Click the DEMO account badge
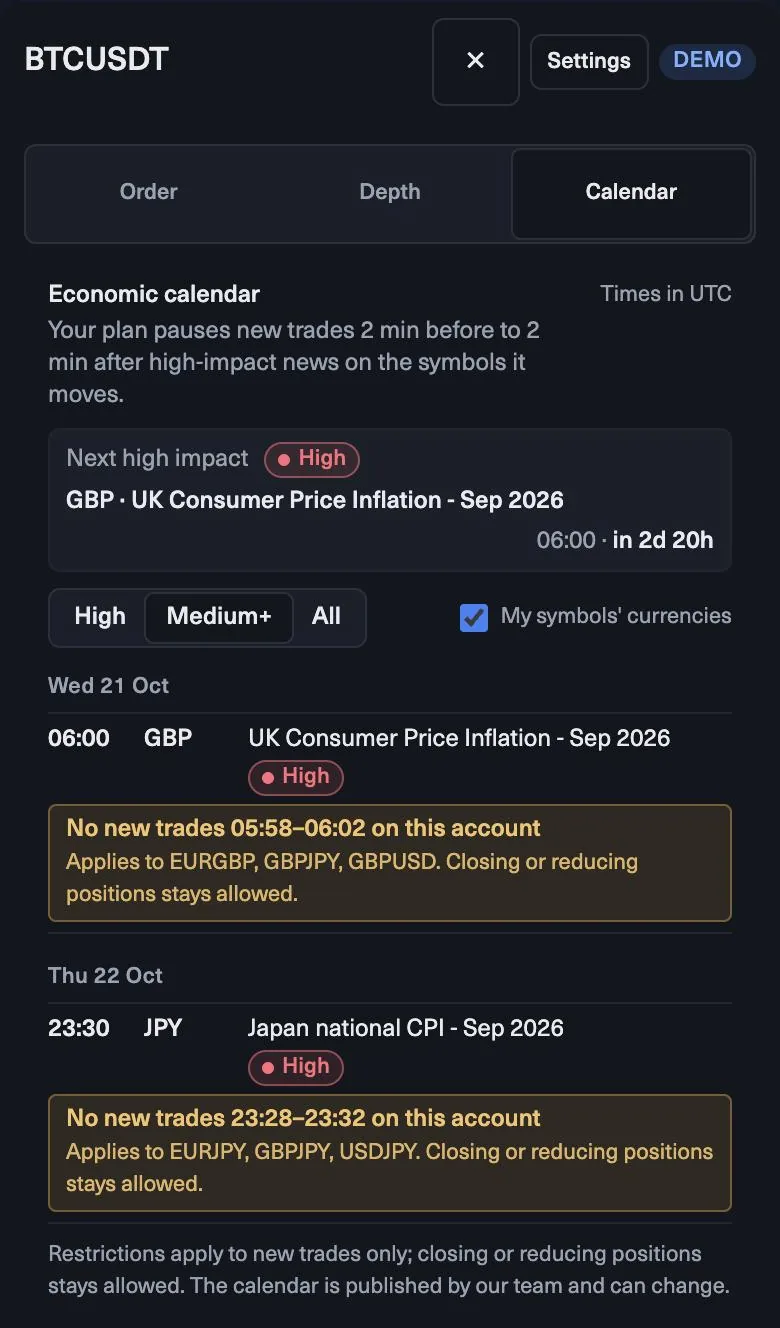The width and height of the screenshot is (780, 1328). pos(707,60)
